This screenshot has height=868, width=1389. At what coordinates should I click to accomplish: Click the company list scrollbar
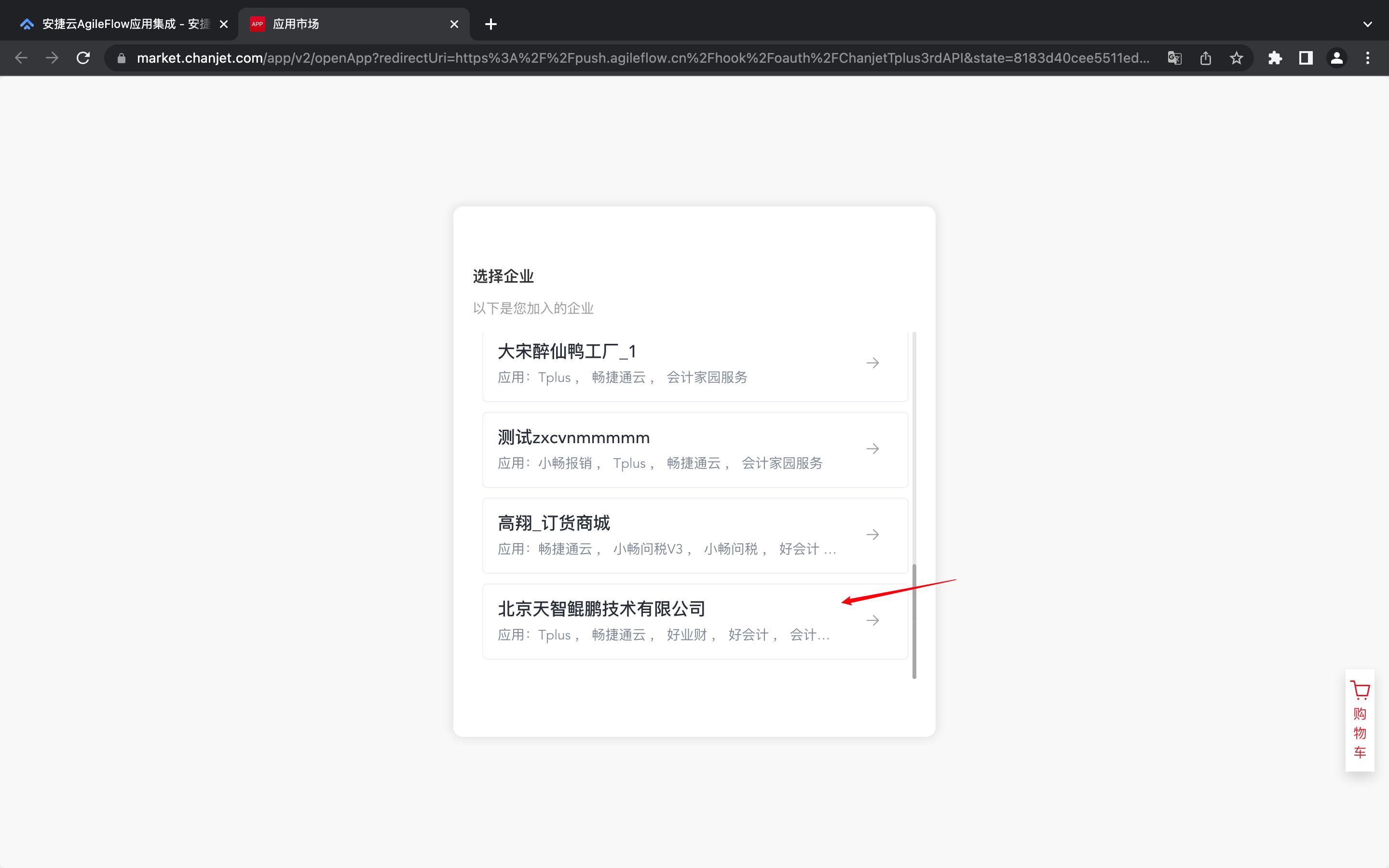[913, 620]
